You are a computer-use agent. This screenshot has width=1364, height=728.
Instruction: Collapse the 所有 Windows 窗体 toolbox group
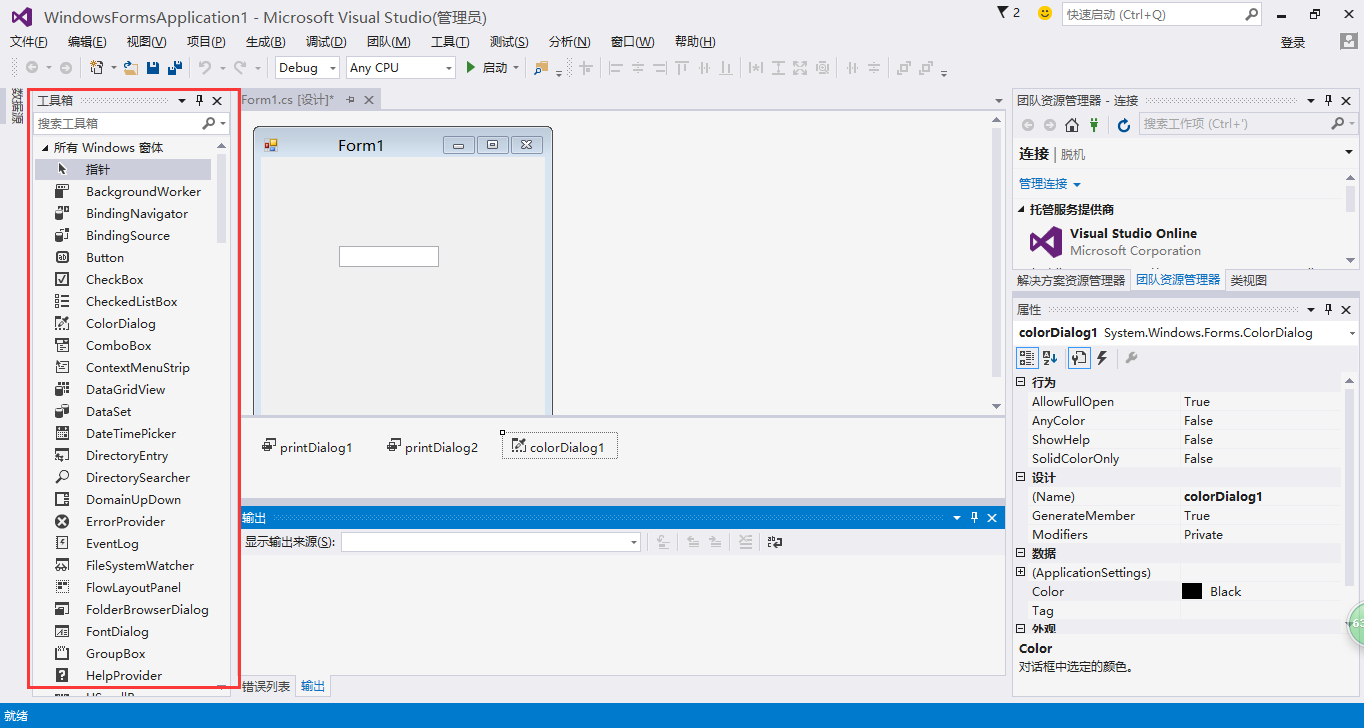[x=45, y=147]
